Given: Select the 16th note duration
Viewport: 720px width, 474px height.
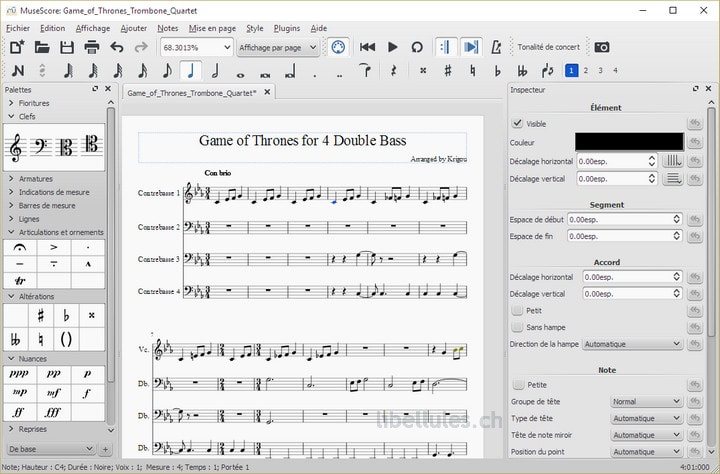Looking at the screenshot, I should [x=142, y=71].
